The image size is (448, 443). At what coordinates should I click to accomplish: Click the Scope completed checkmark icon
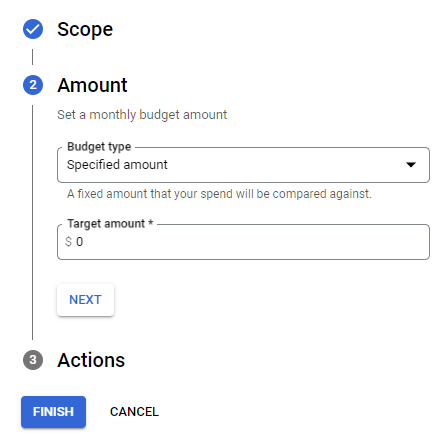pyautogui.click(x=33, y=29)
